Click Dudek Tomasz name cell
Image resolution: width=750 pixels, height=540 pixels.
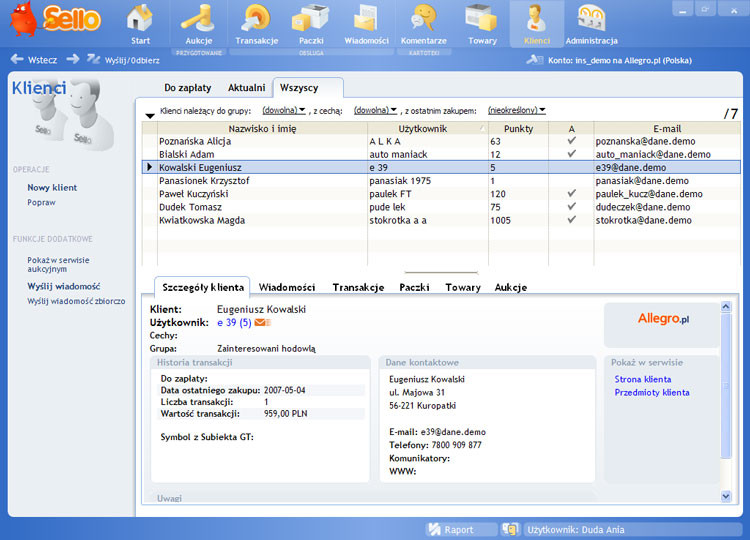(190, 207)
